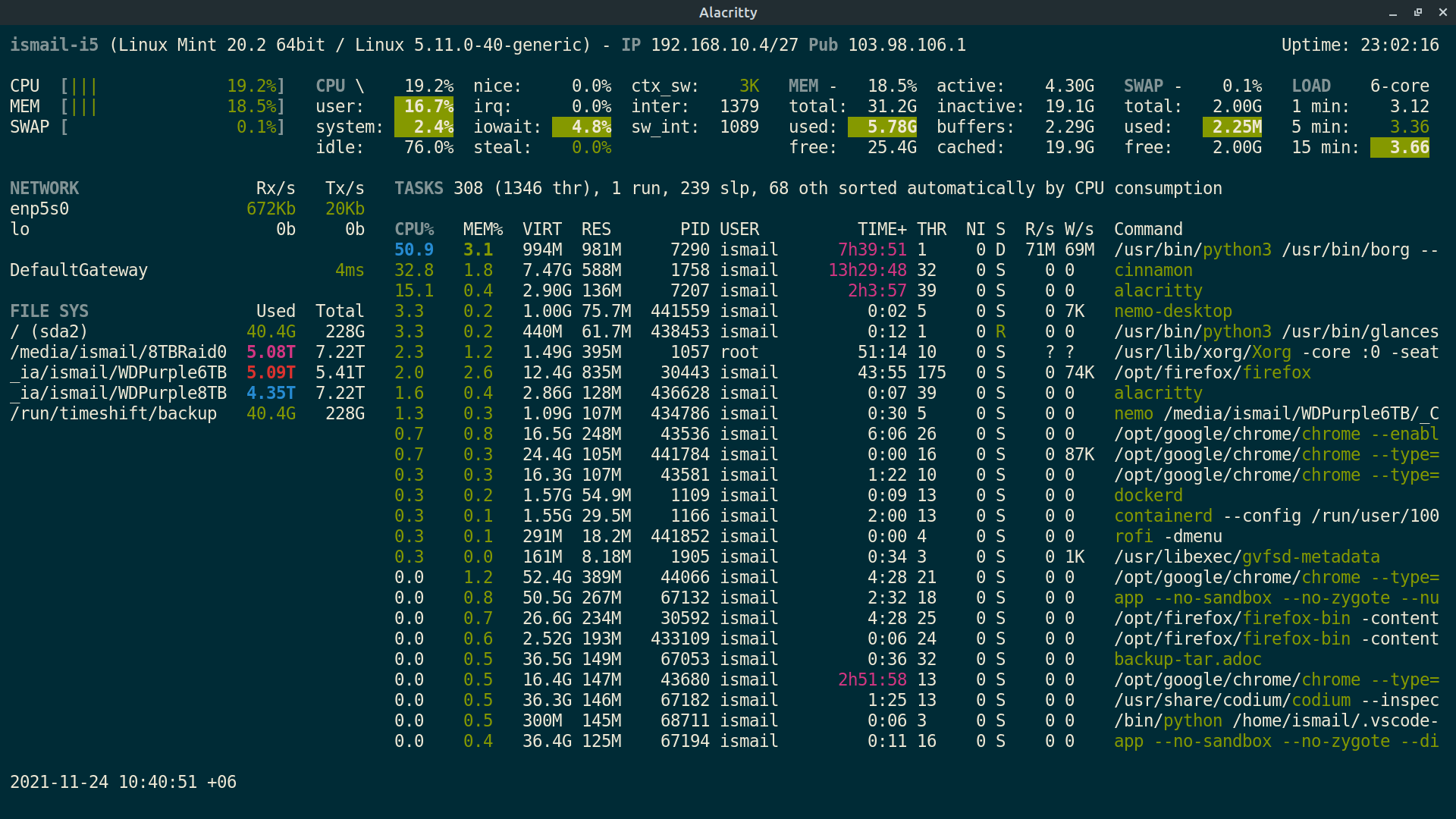Restore the Alacritty window with titlebar icon
Image resolution: width=1456 pixels, height=819 pixels.
pyautogui.click(x=1417, y=12)
